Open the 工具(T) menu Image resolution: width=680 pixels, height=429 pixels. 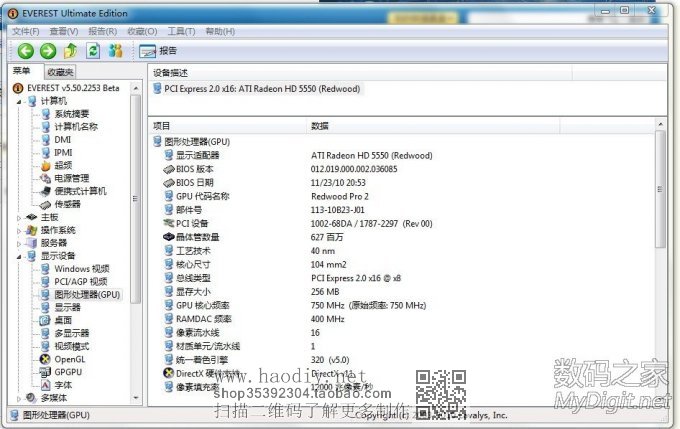181,31
